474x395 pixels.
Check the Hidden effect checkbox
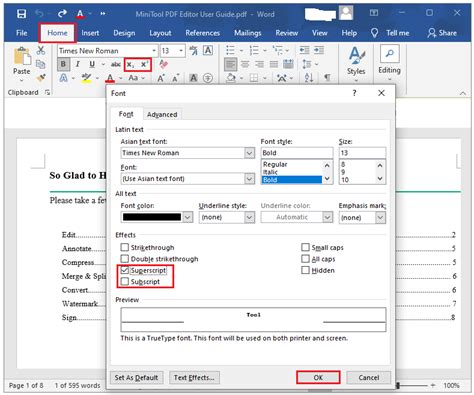tap(305, 270)
